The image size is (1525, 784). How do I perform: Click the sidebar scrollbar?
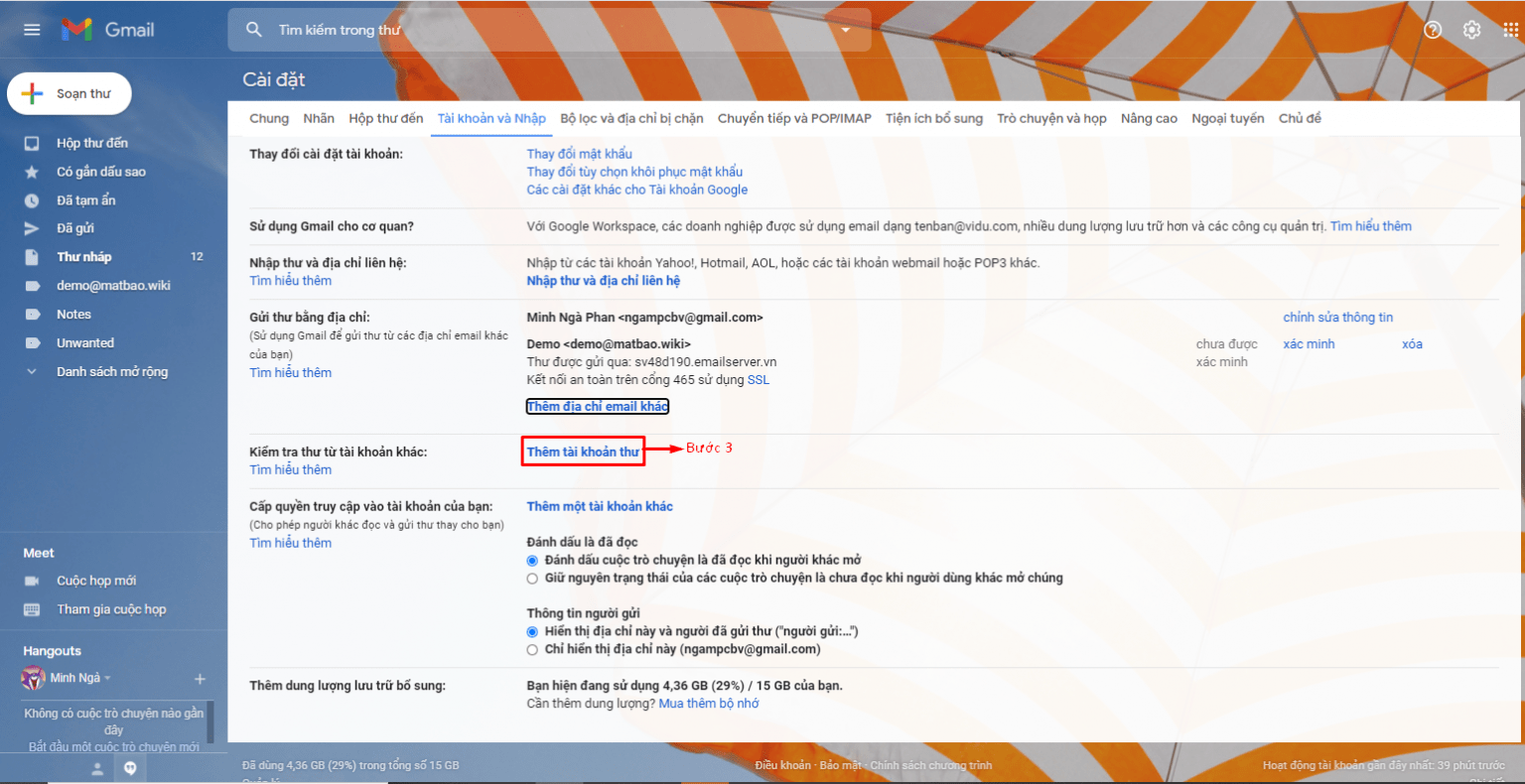[209, 724]
